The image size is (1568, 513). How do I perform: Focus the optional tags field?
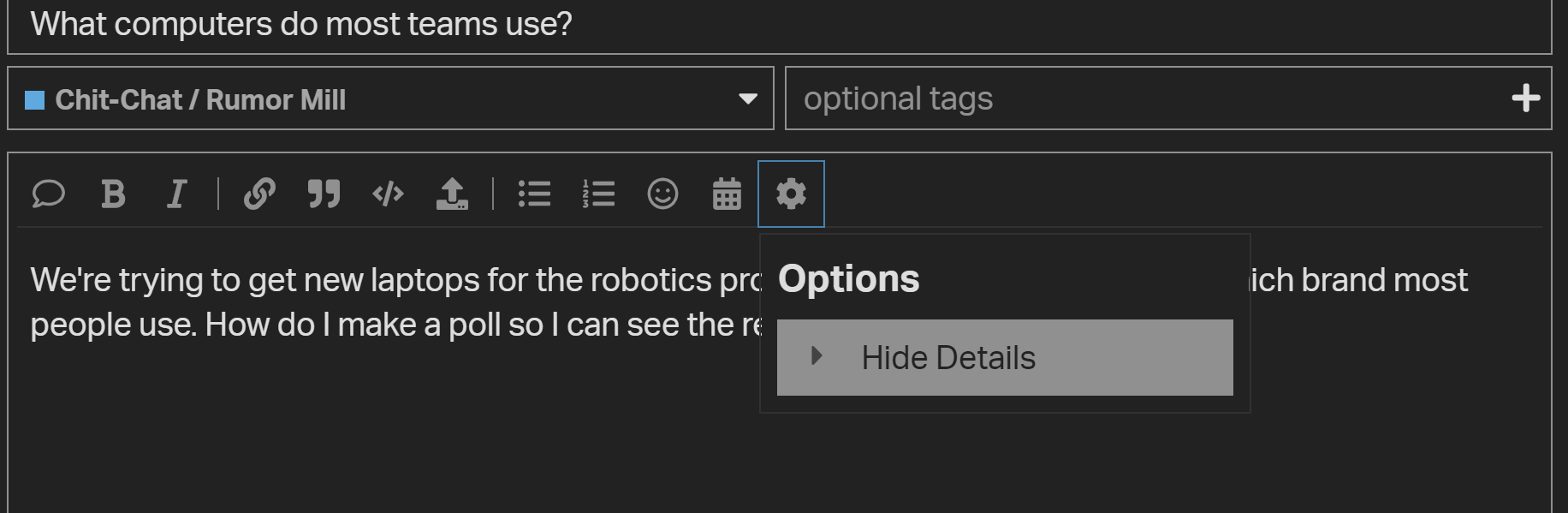[1147, 98]
